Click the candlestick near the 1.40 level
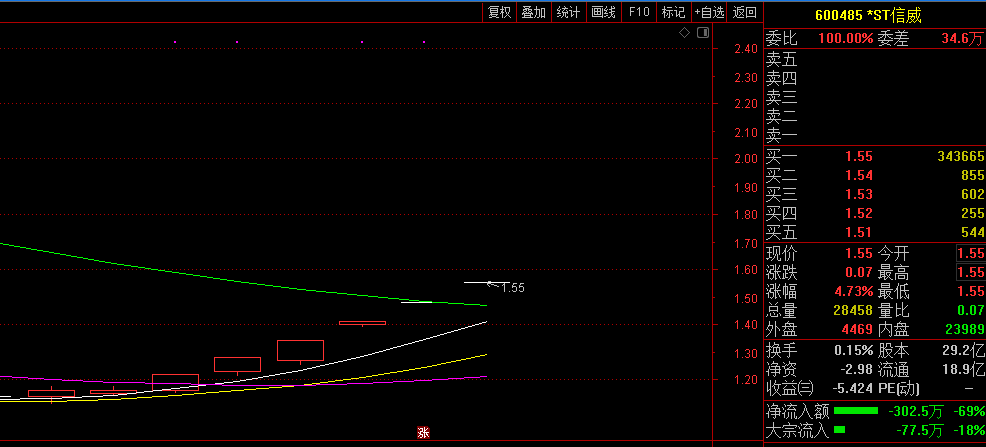Image resolution: width=986 pixels, height=447 pixels. (x=362, y=323)
